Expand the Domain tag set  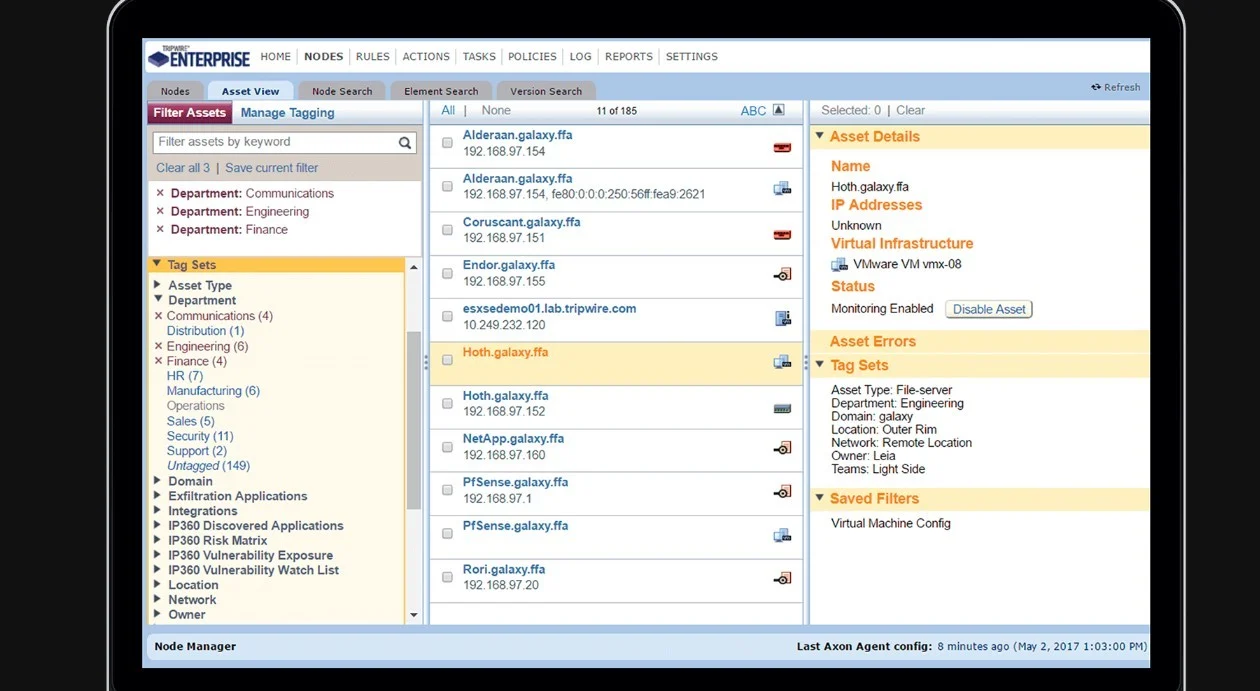pyautogui.click(x=158, y=481)
